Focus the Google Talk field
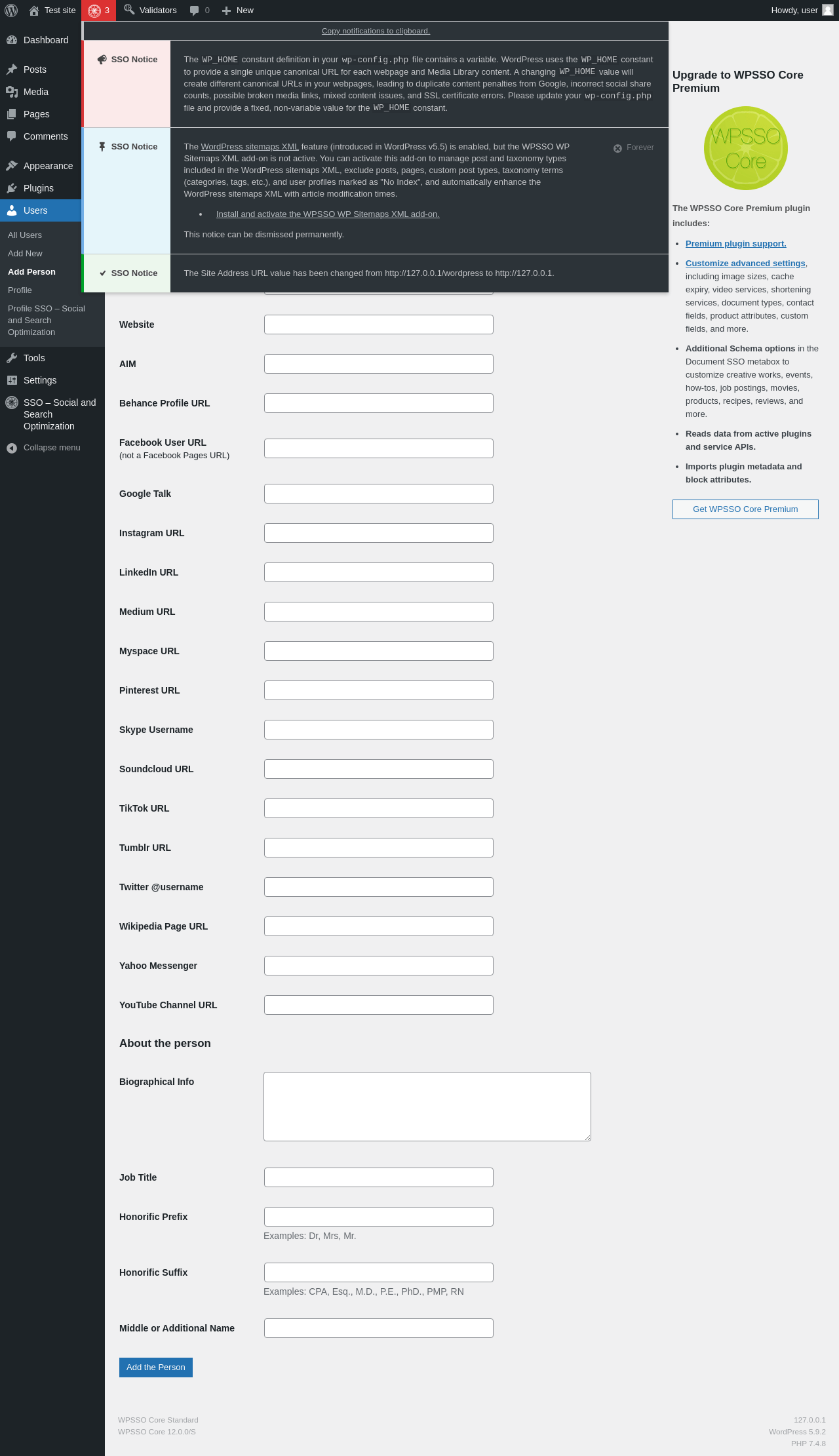This screenshot has width=839, height=1456. pyautogui.click(x=379, y=494)
